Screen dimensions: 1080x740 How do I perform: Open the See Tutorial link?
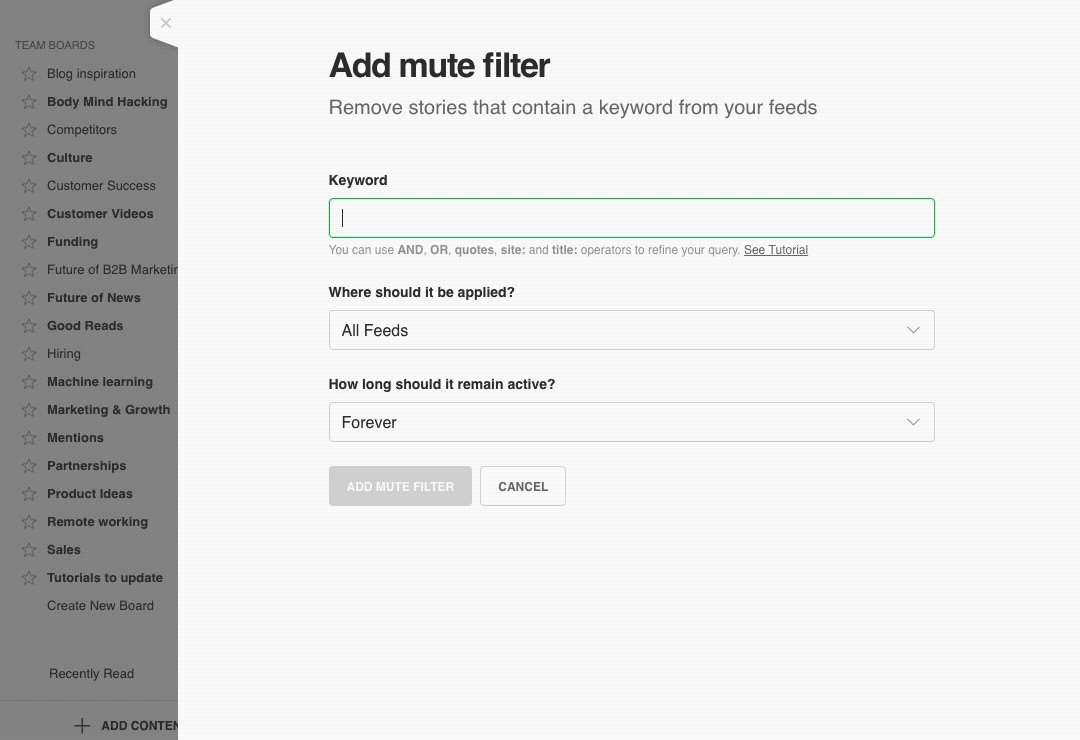pos(775,250)
